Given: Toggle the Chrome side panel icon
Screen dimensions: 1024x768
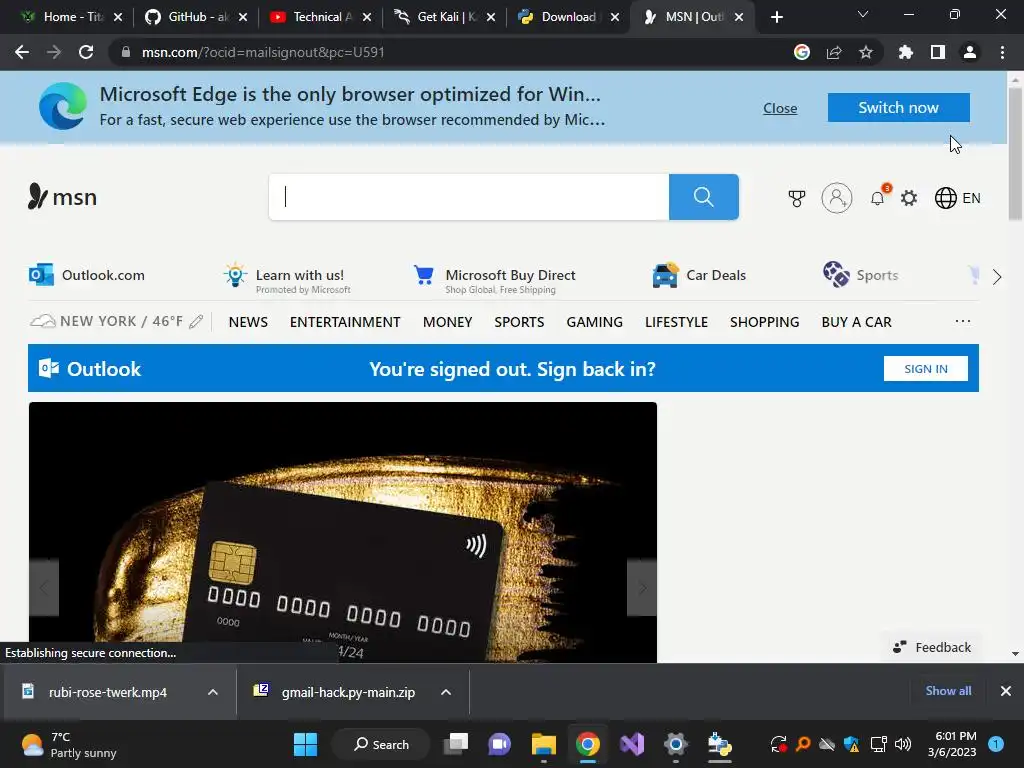Looking at the screenshot, I should pos(938,52).
